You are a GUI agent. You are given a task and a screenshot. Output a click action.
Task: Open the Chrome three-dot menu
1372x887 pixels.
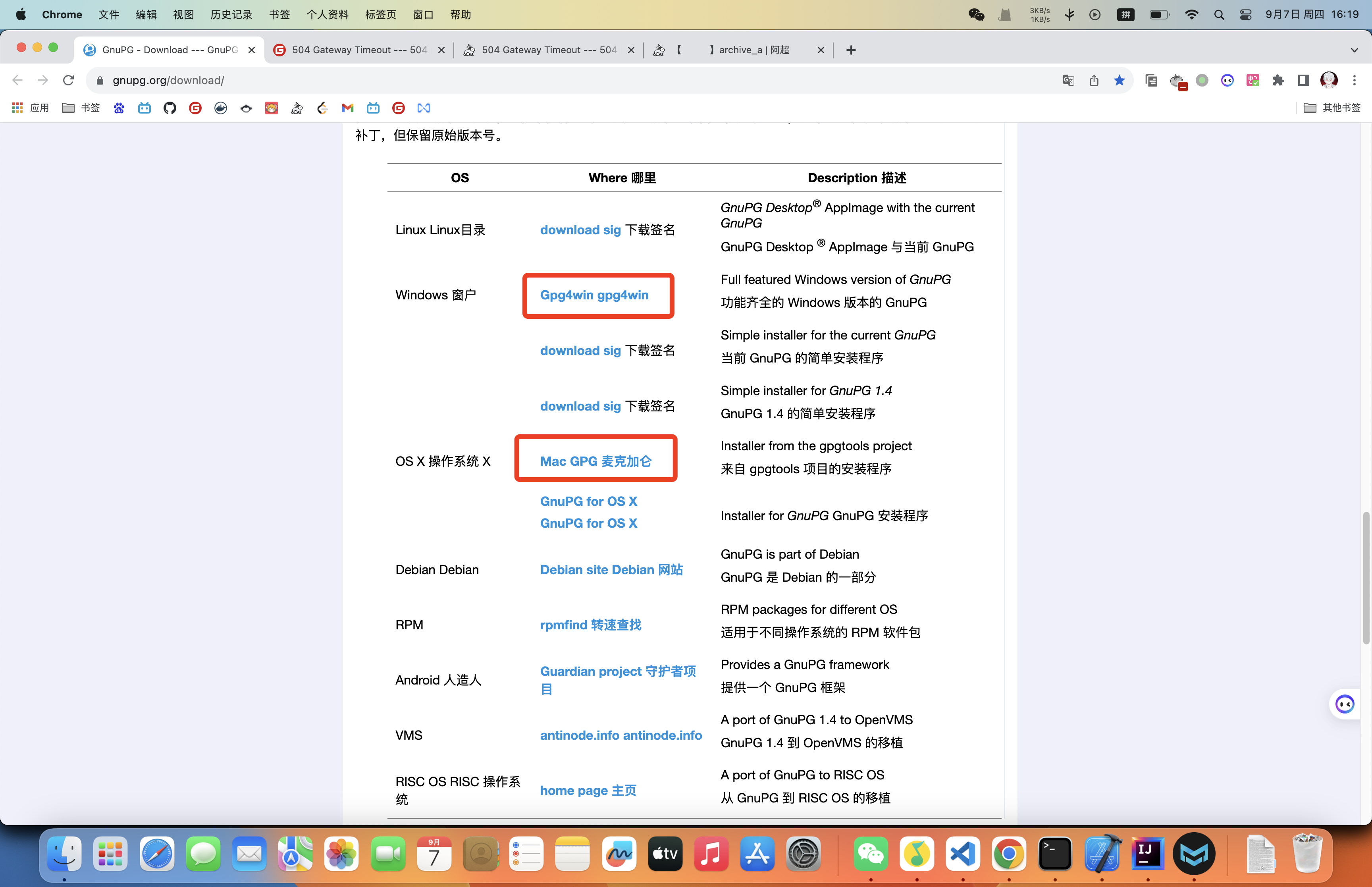coord(1354,80)
